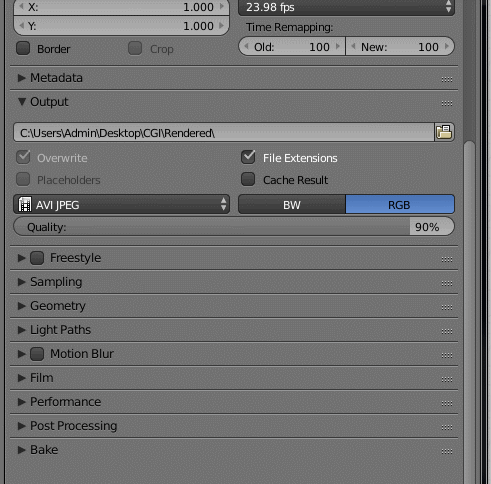The height and width of the screenshot is (484, 491).
Task: Enable the Freestyle checkbox
Action: coord(37,258)
